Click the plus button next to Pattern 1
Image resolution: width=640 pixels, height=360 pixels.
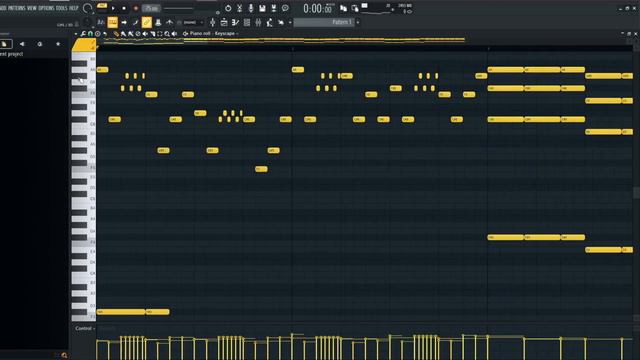[358, 22]
